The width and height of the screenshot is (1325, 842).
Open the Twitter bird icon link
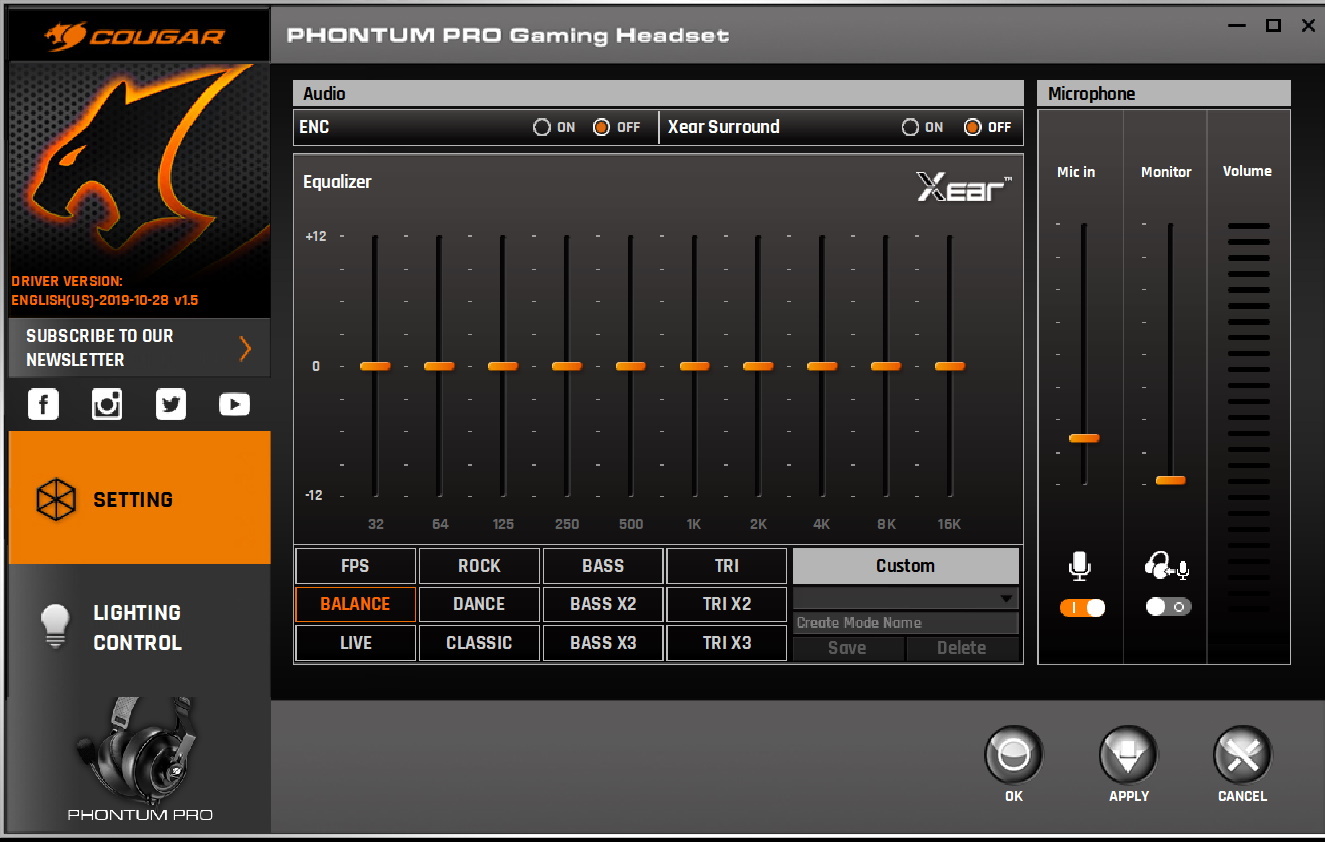point(171,404)
